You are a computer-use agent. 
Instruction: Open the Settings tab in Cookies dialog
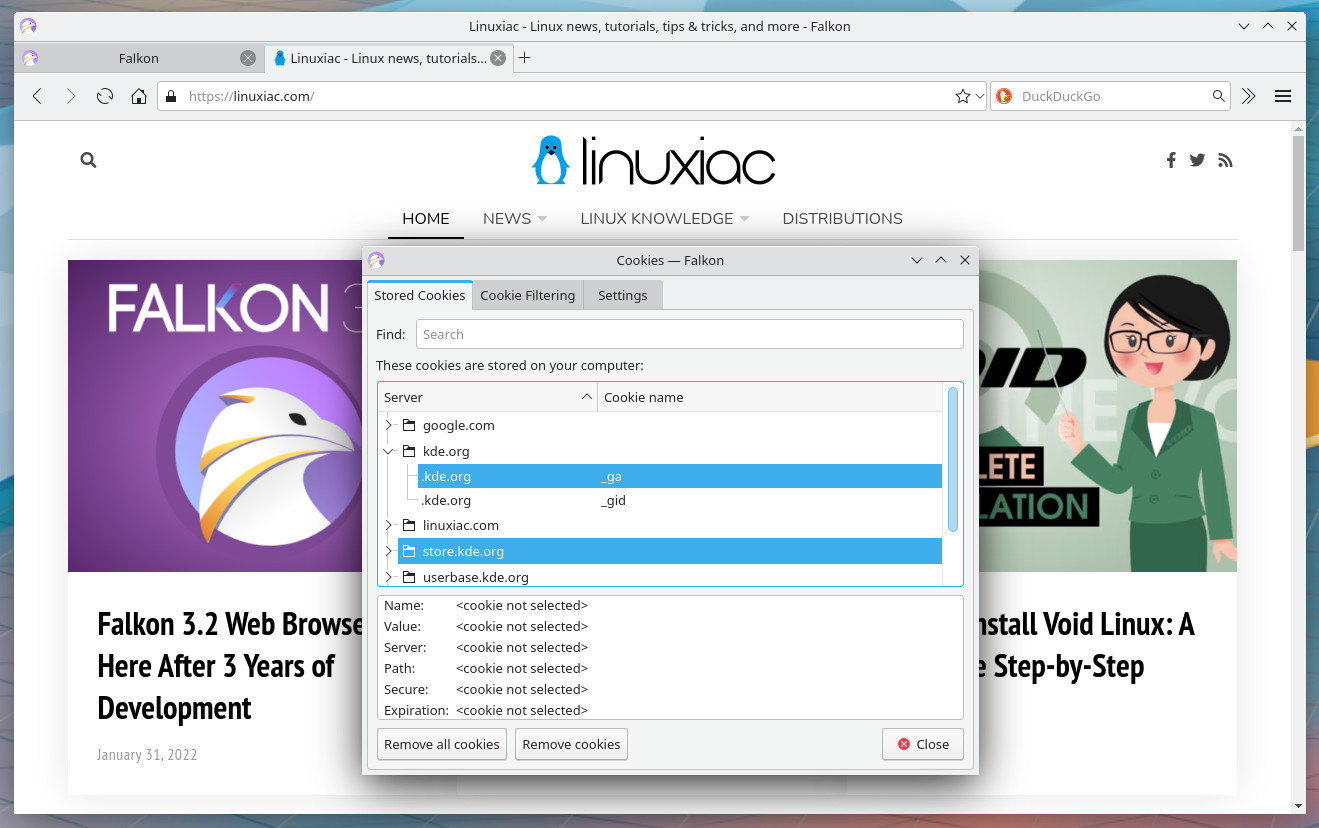coord(622,295)
